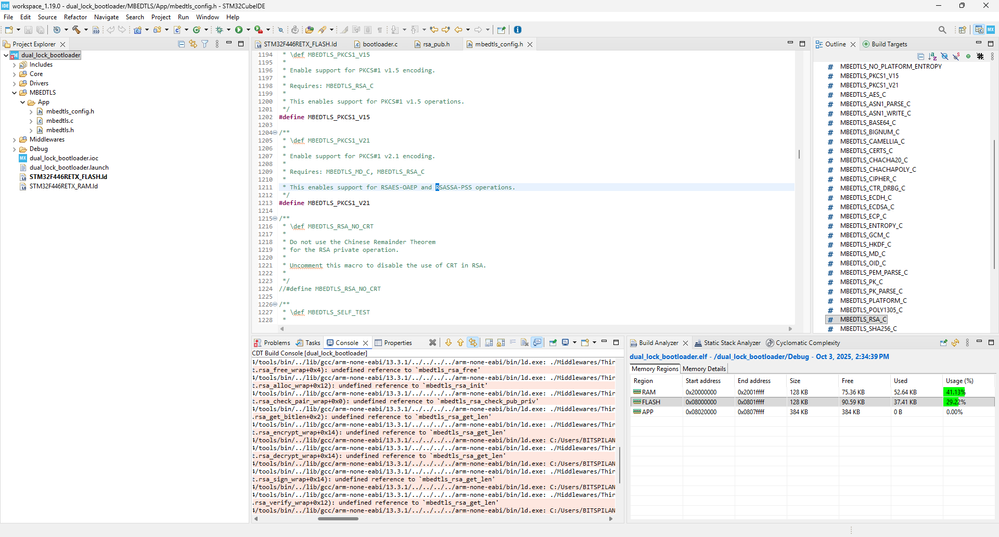Click Collapse All in Outline panel
This screenshot has width=999, height=537.
[921, 57]
